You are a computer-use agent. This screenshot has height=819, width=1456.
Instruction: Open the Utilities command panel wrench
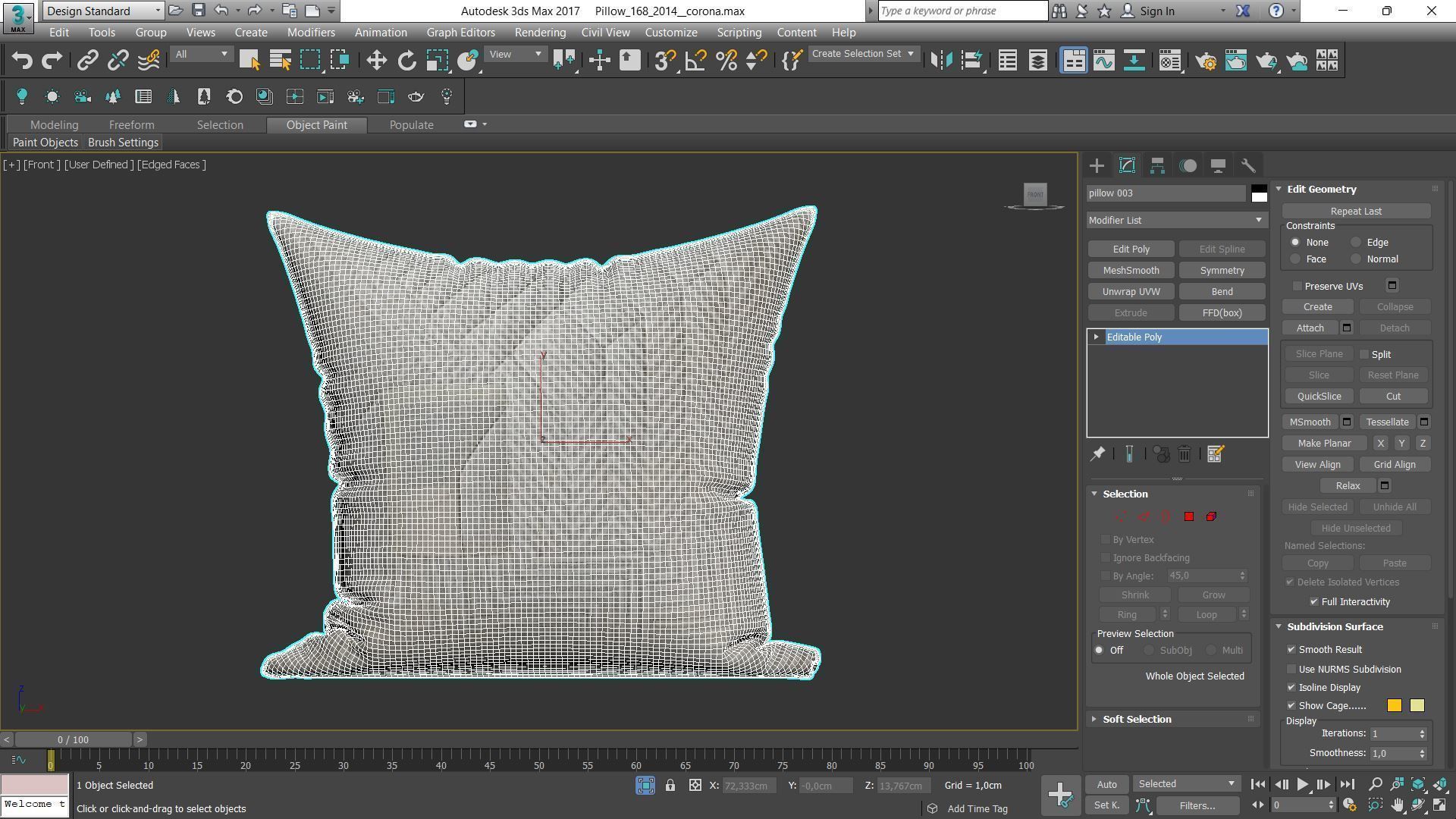(1248, 165)
